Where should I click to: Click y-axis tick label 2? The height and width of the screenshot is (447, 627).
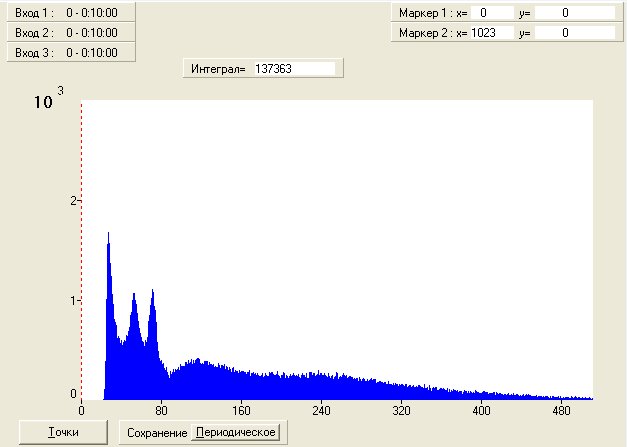coord(73,200)
